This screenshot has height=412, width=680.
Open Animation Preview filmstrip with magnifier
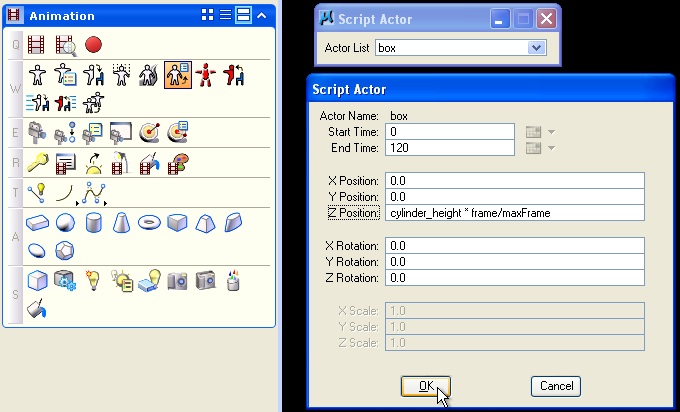click(x=65, y=46)
